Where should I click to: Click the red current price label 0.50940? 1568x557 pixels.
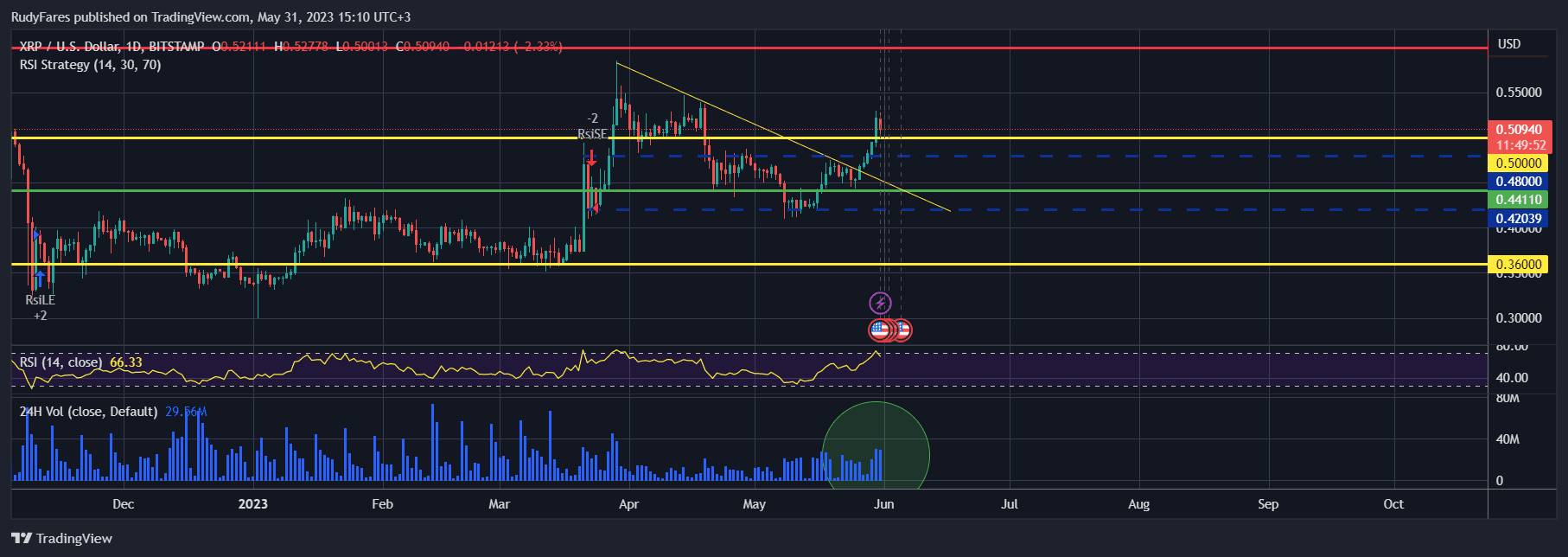pyautogui.click(x=1519, y=130)
